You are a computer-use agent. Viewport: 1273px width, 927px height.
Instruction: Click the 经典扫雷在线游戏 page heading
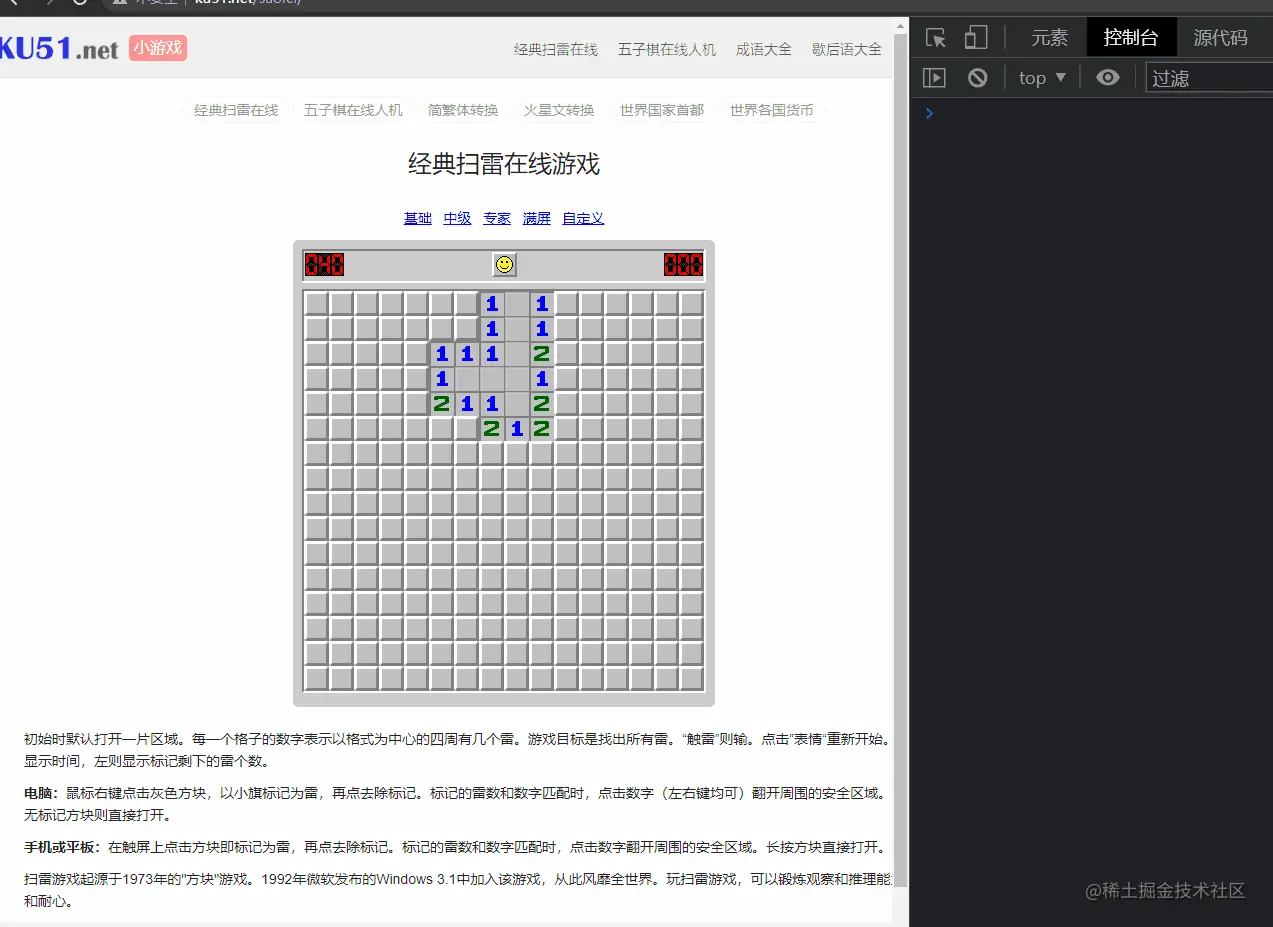(x=504, y=164)
